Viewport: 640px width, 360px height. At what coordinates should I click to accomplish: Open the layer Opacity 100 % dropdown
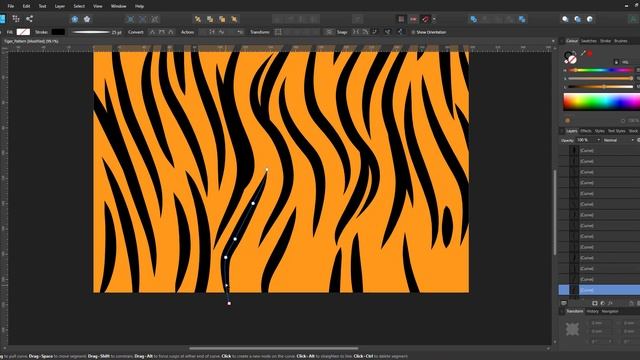pyautogui.click(x=588, y=140)
